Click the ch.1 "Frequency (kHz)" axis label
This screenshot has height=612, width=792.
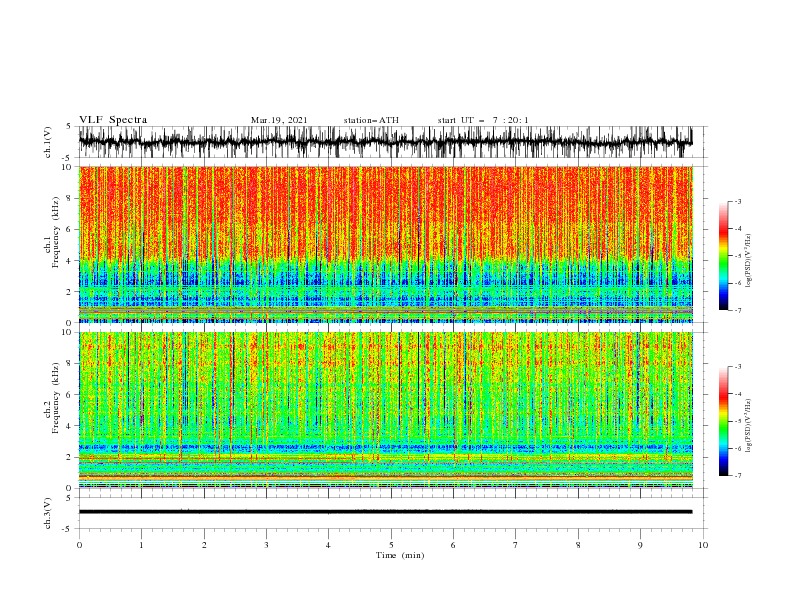click(56, 230)
